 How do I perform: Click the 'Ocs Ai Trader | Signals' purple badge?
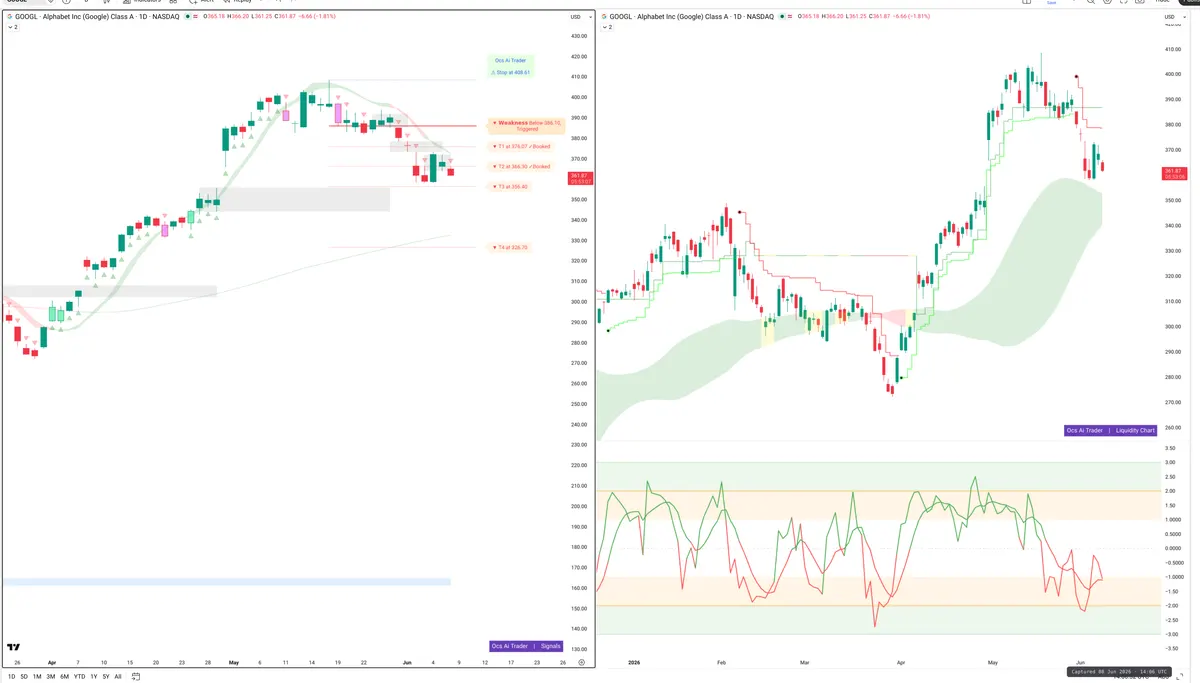tap(527, 646)
